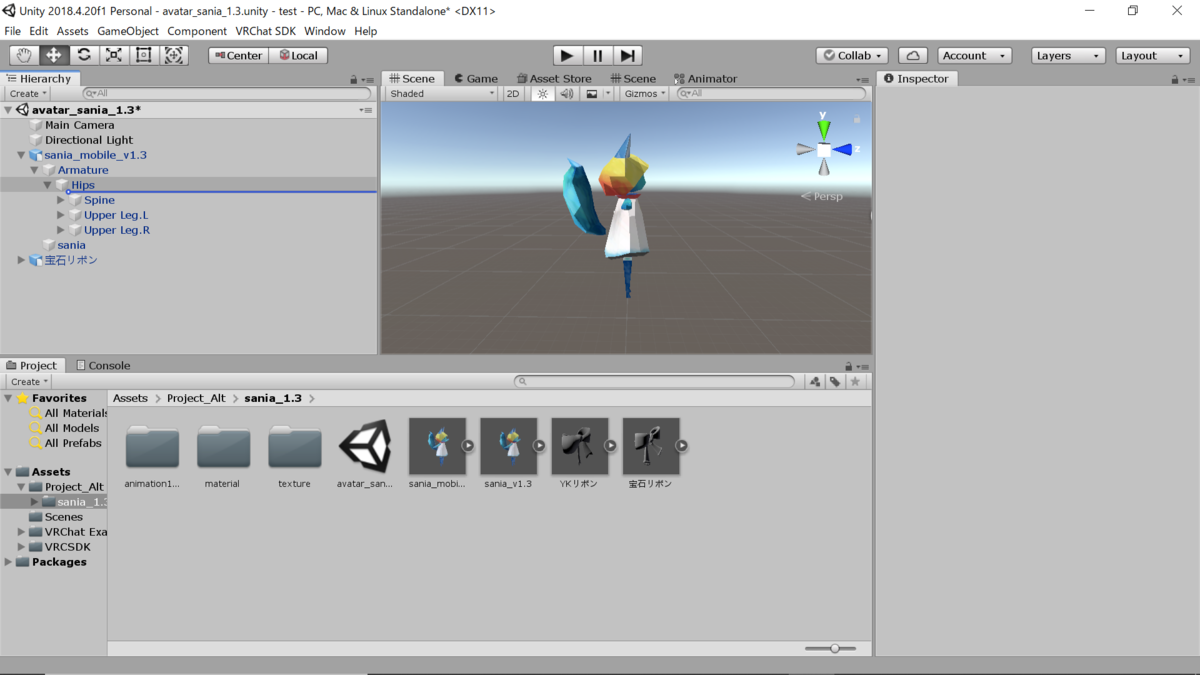Open the VRChat SDK menu

tap(266, 31)
